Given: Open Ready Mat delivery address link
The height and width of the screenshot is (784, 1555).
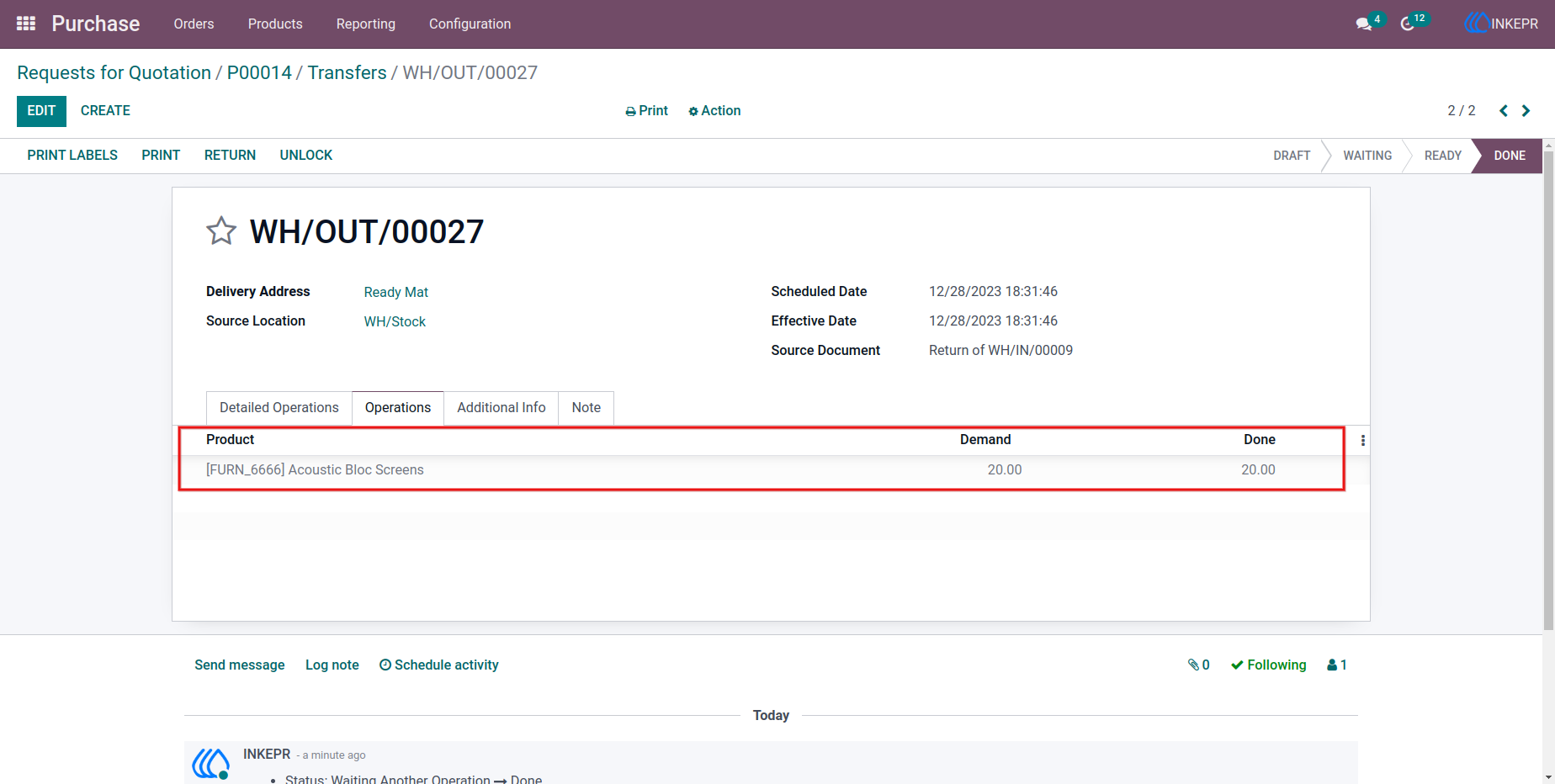Looking at the screenshot, I should [396, 293].
